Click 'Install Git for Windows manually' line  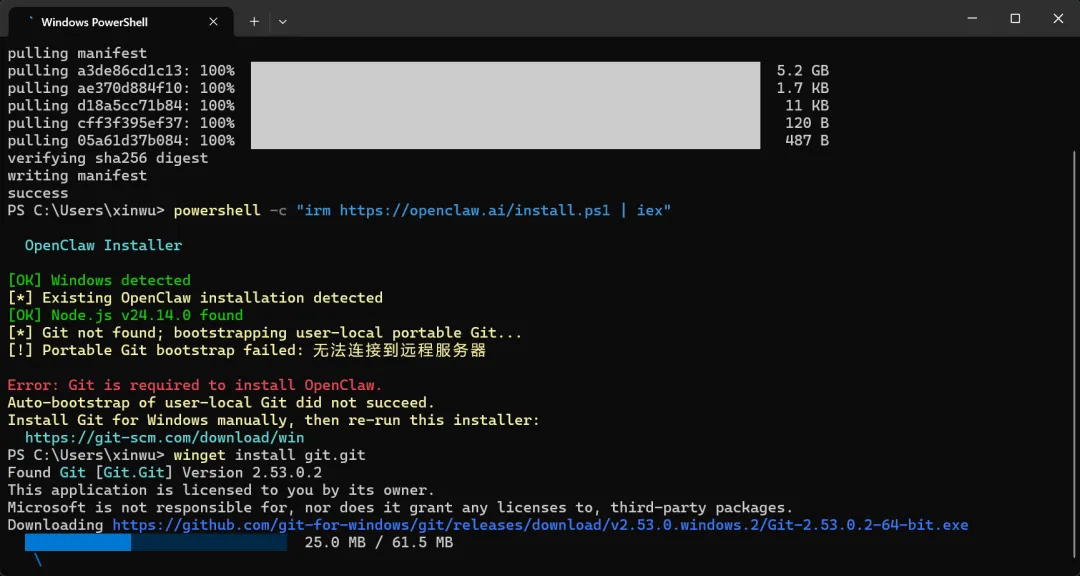tap(273, 420)
